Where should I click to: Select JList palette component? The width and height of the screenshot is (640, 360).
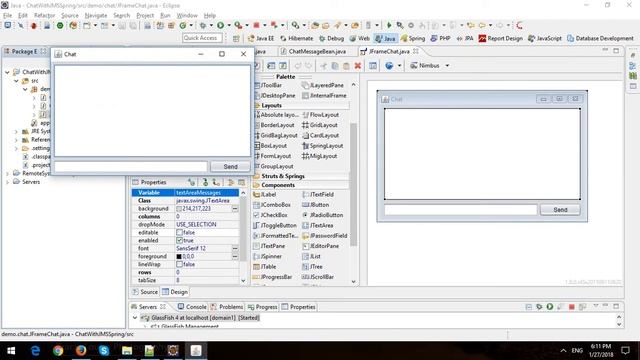pos(311,256)
